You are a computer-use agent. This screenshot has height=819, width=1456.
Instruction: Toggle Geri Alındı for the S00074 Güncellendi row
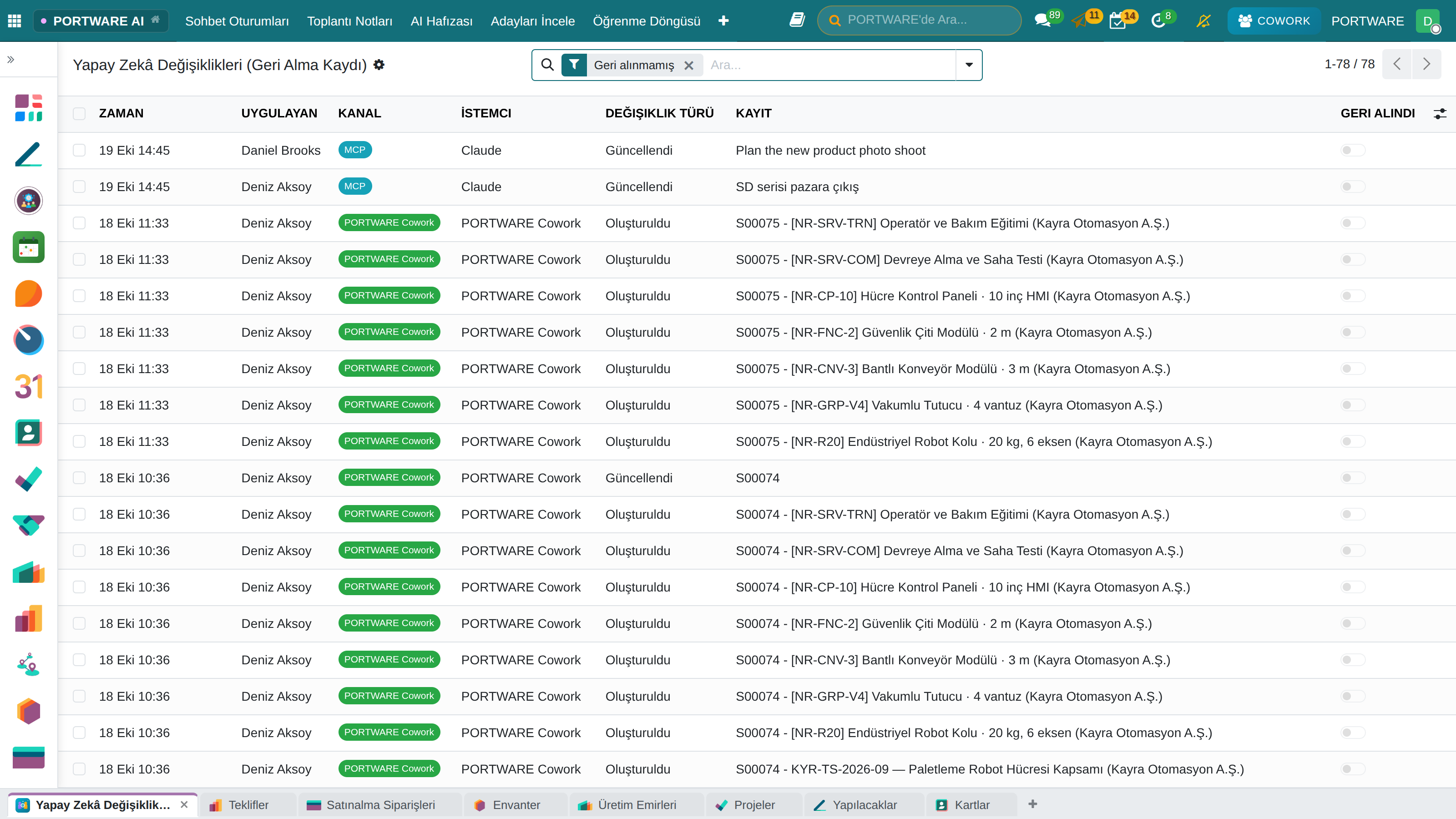pyautogui.click(x=1353, y=478)
